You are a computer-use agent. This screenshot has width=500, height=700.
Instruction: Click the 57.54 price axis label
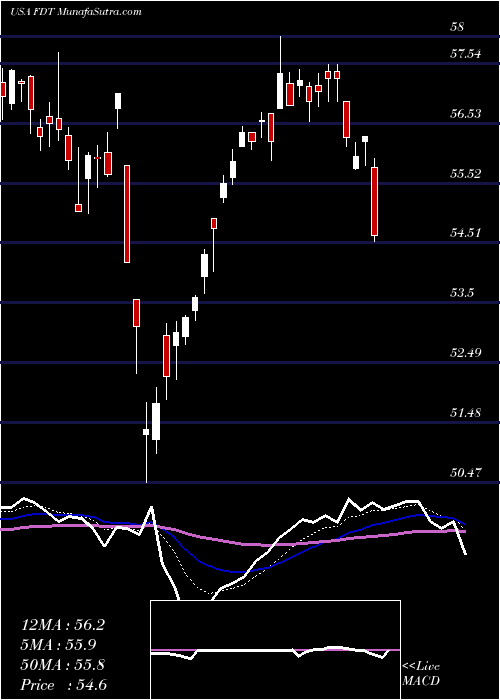point(467,54)
